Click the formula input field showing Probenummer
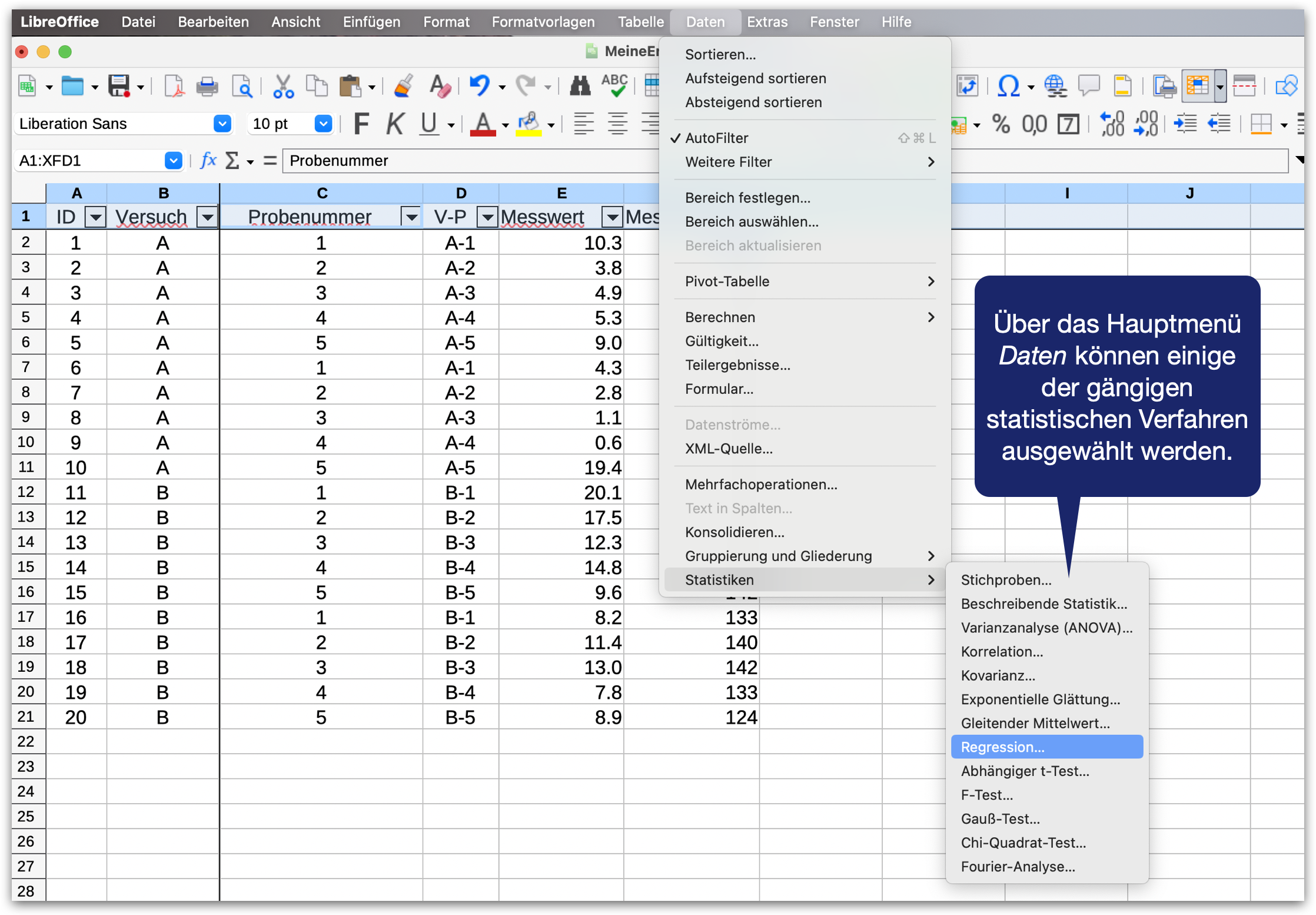 pyautogui.click(x=471, y=161)
